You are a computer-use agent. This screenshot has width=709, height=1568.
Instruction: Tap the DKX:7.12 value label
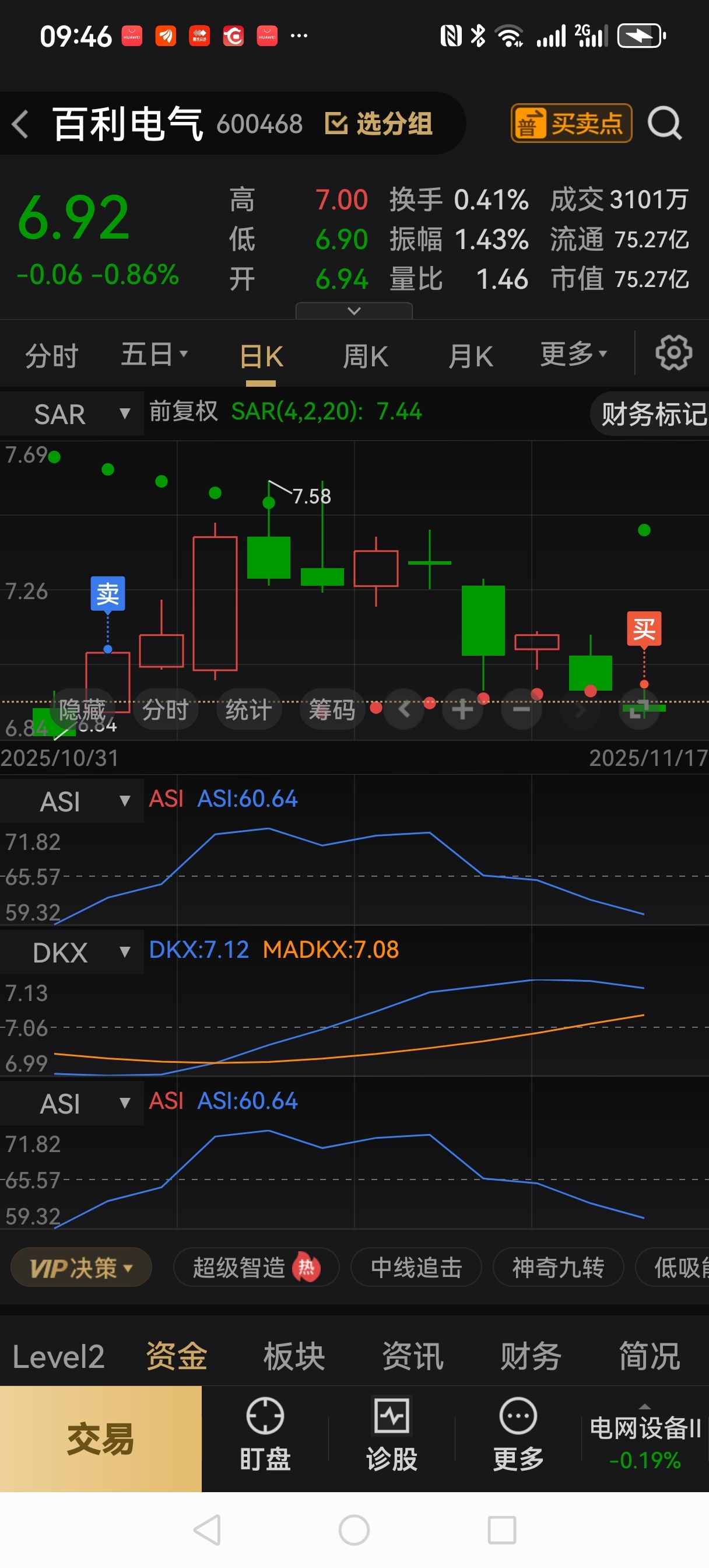(199, 950)
